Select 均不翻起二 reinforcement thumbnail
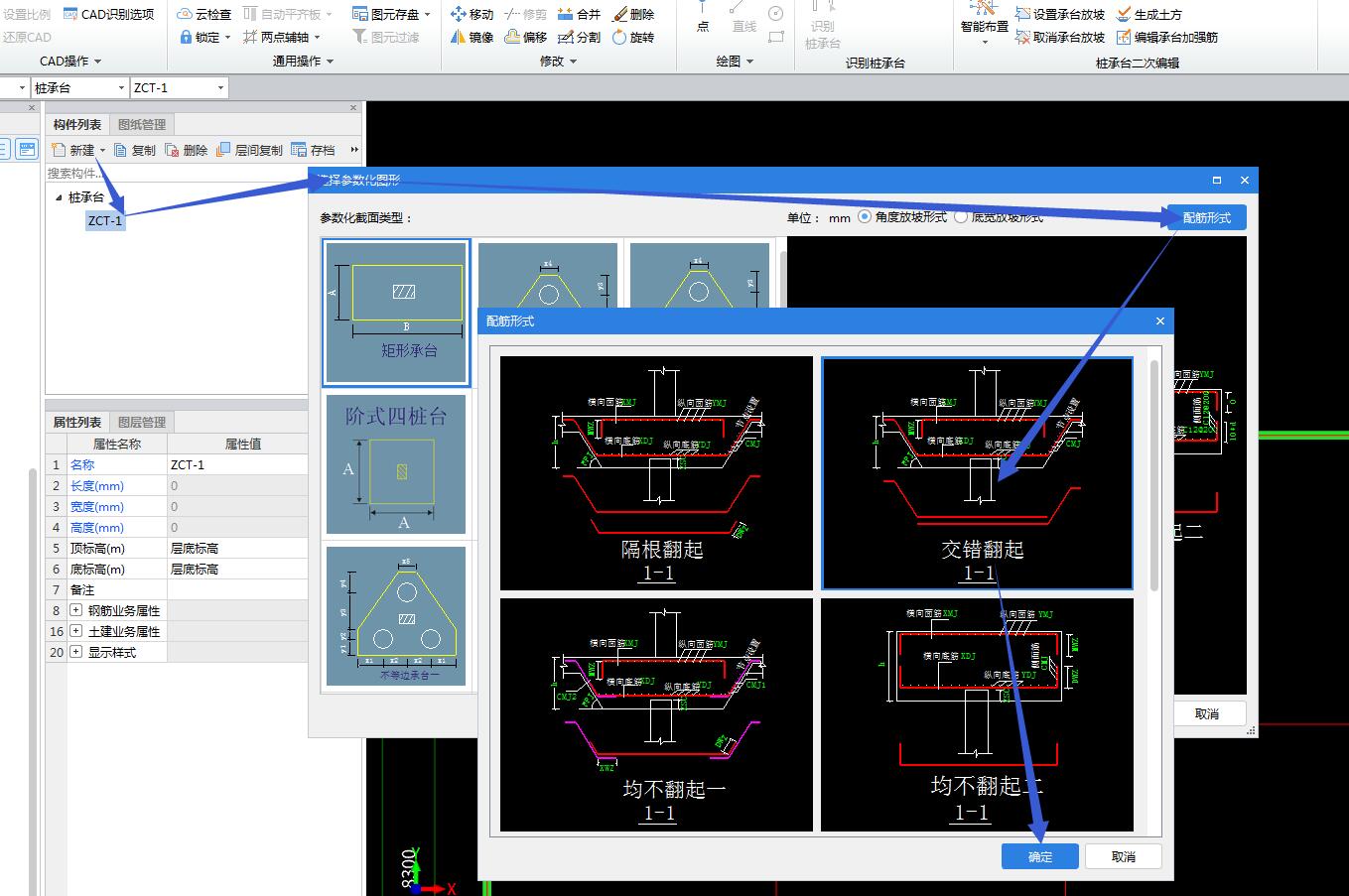Image resolution: width=1349 pixels, height=896 pixels. point(977,714)
